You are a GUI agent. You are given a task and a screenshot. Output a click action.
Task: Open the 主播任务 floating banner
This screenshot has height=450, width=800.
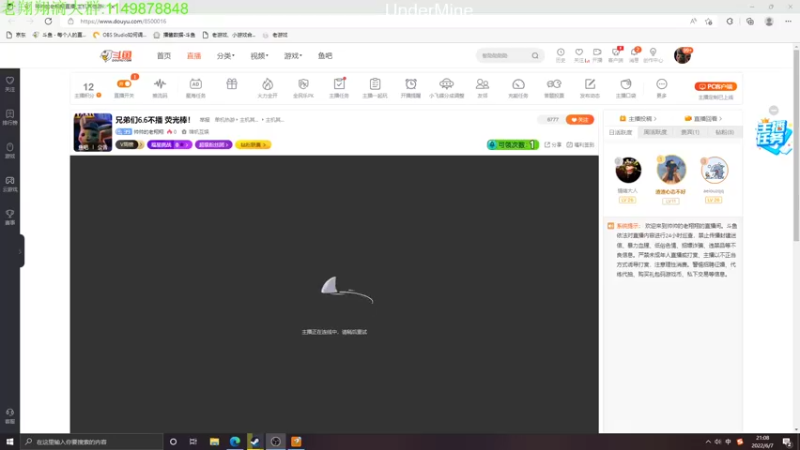773,137
